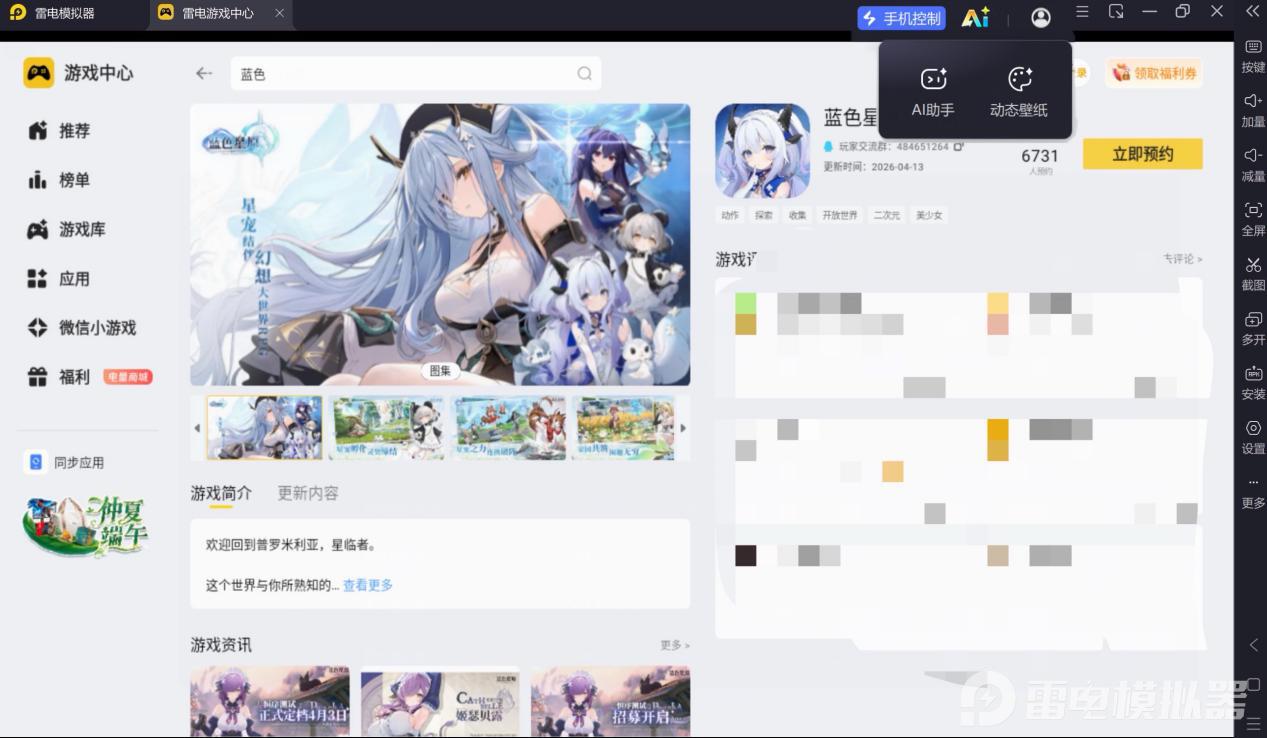Viewport: 1267px width, 738px height.
Task: Click the 手机控制 button
Action: (x=901, y=18)
